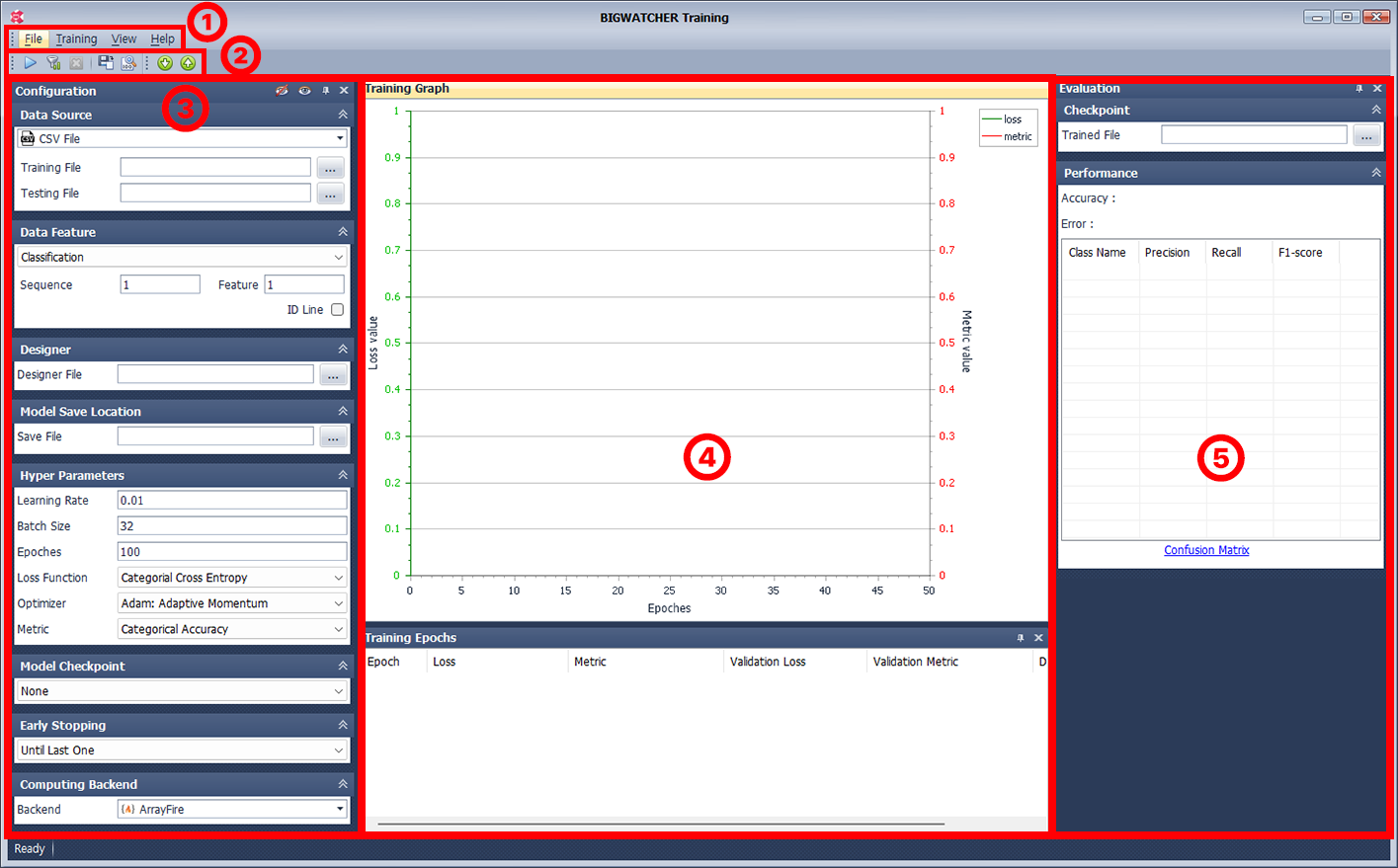
Task: Click the Epoches value field
Action: (x=232, y=552)
